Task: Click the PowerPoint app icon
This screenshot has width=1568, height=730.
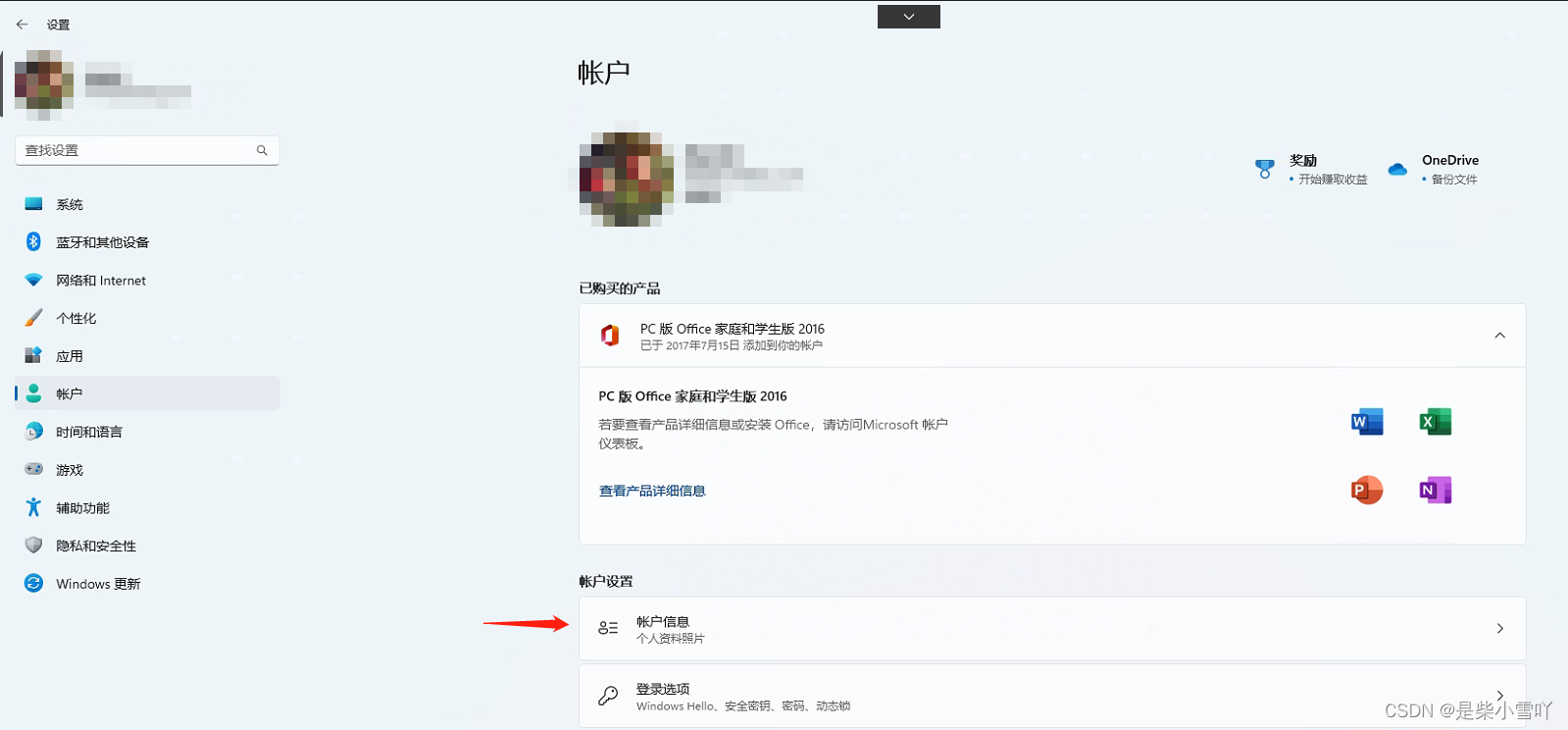Action: (x=1367, y=490)
